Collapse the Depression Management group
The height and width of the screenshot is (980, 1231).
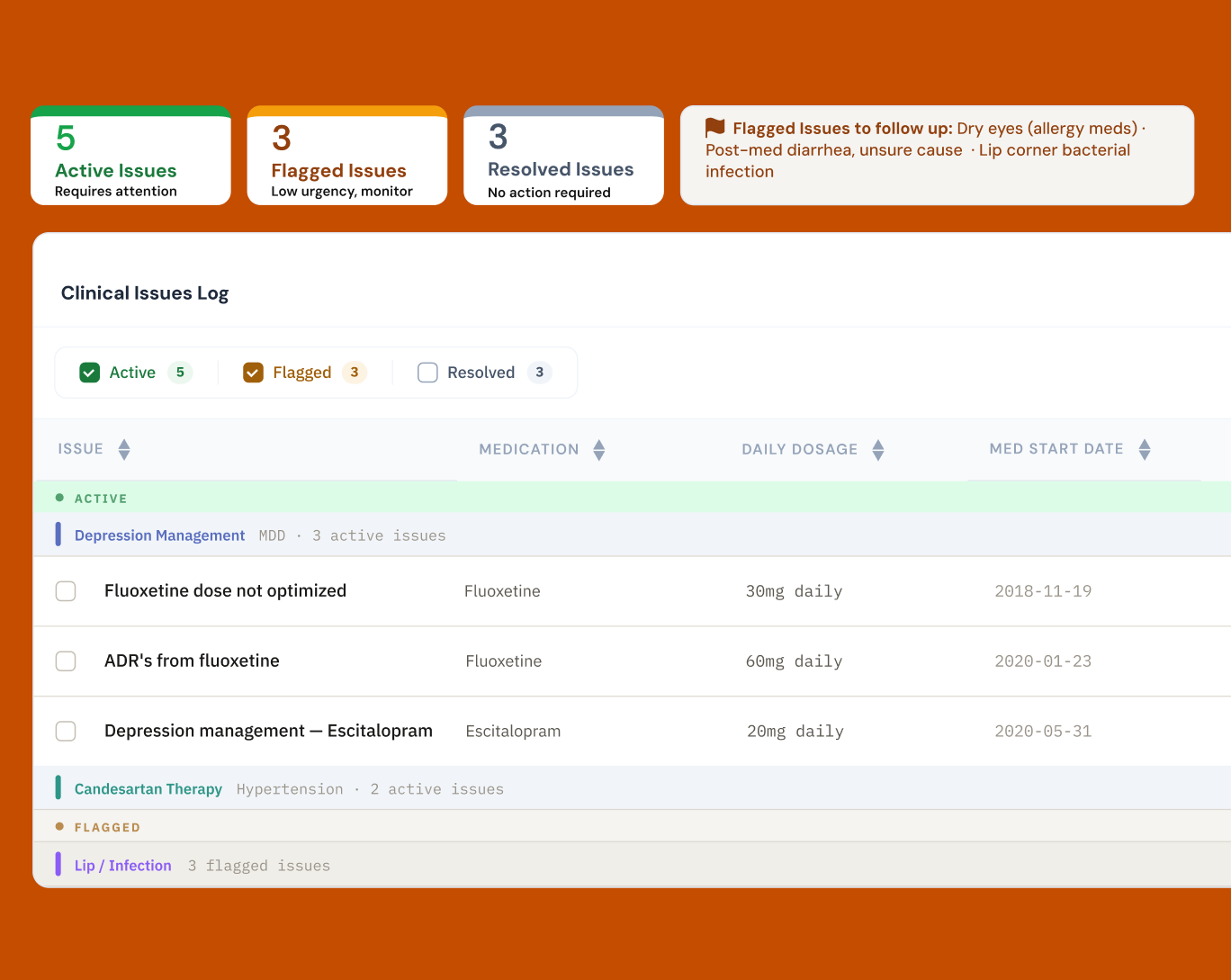[159, 535]
